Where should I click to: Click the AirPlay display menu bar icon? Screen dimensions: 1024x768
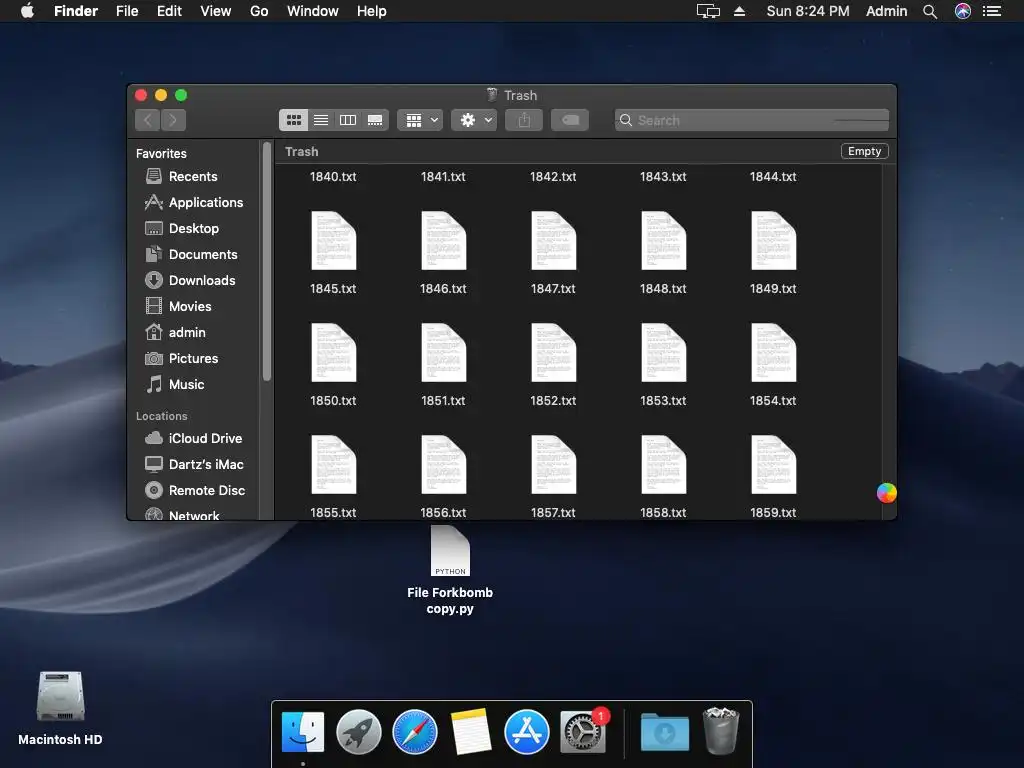708,11
